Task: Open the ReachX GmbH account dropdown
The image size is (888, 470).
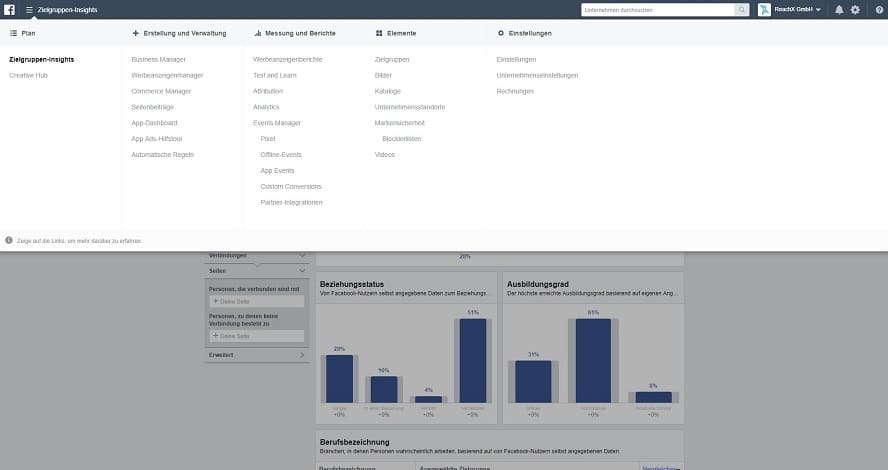Action: point(797,10)
